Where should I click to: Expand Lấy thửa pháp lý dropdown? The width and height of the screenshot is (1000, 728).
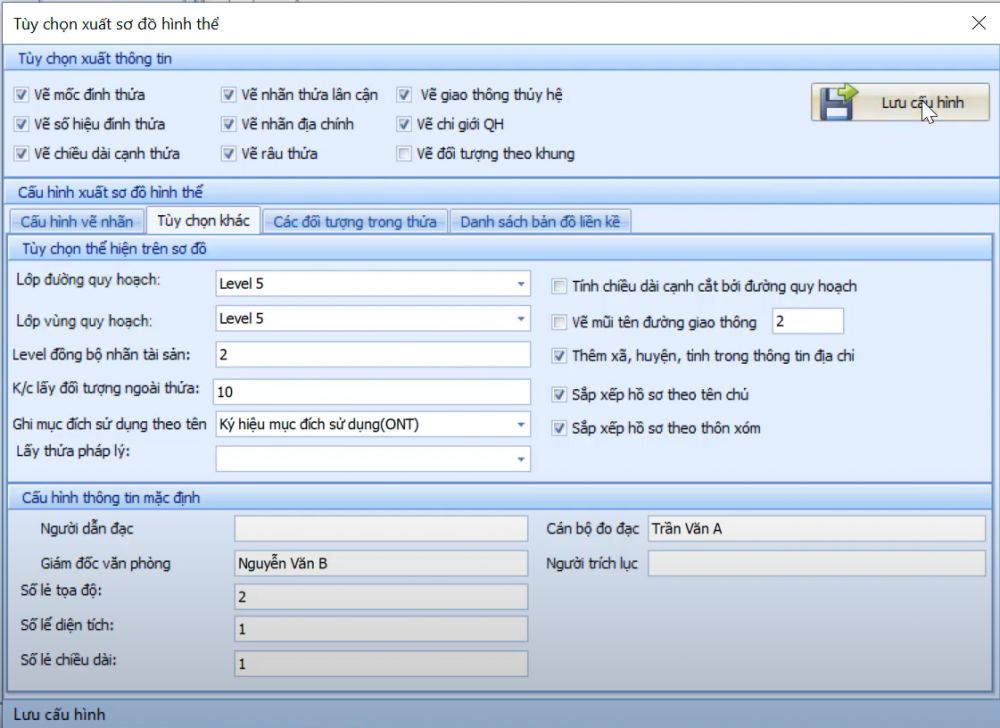[x=520, y=459]
